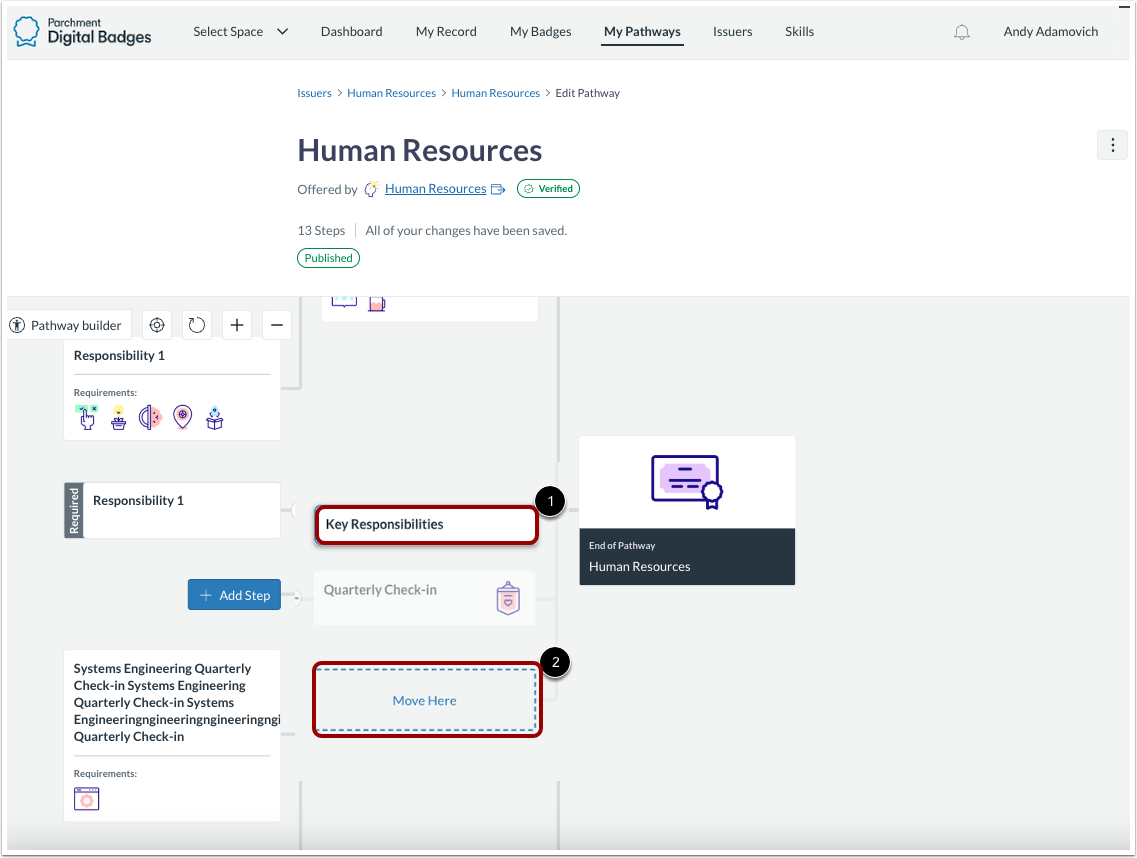
Task: Open the Dashboard menu item
Action: [351, 31]
